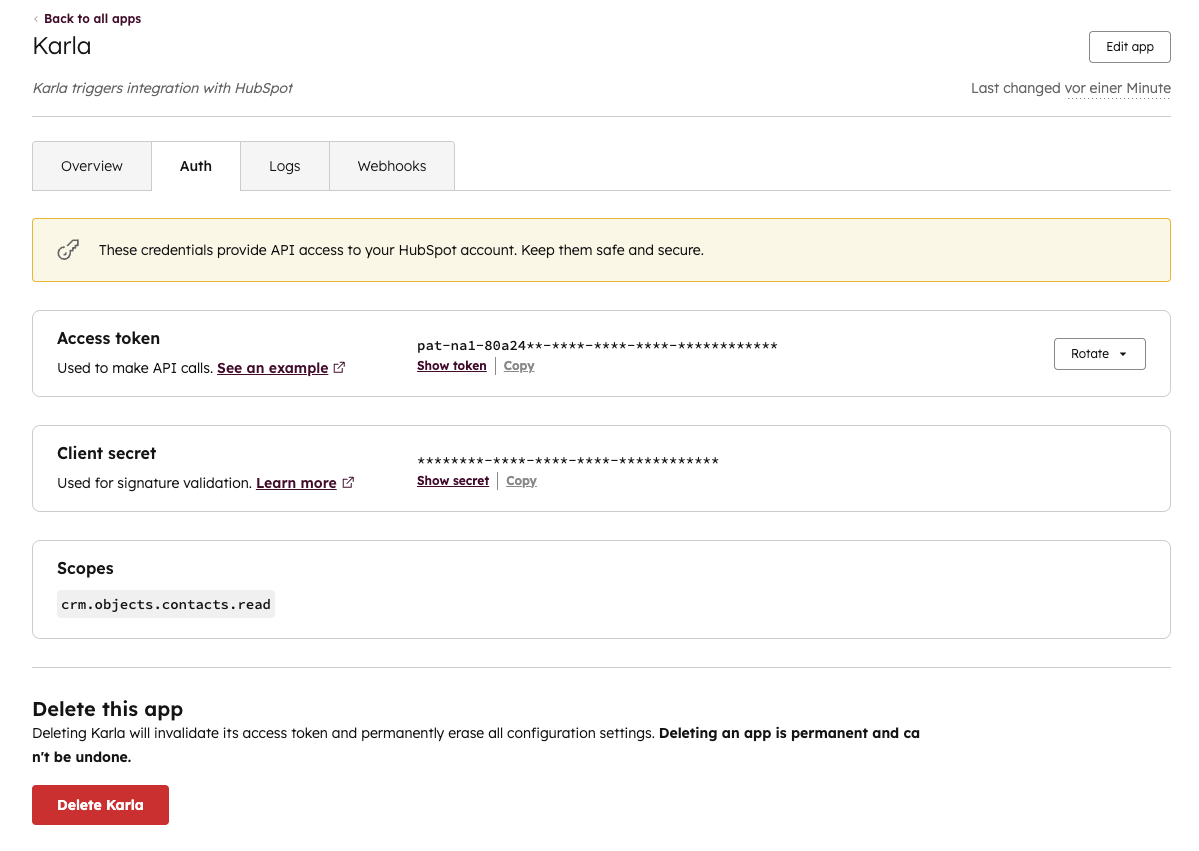Click the Edit app button
This screenshot has width=1199, height=851.
click(1129, 46)
